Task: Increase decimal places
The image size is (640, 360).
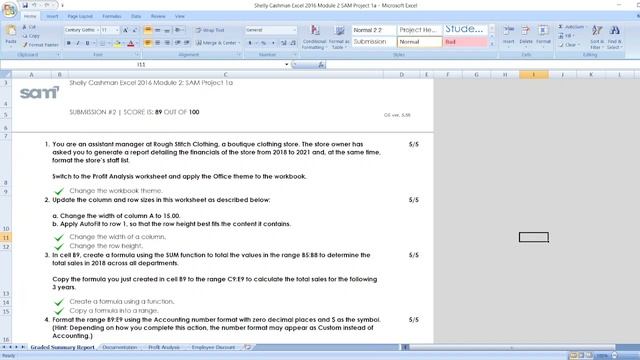Action: click(x=284, y=43)
